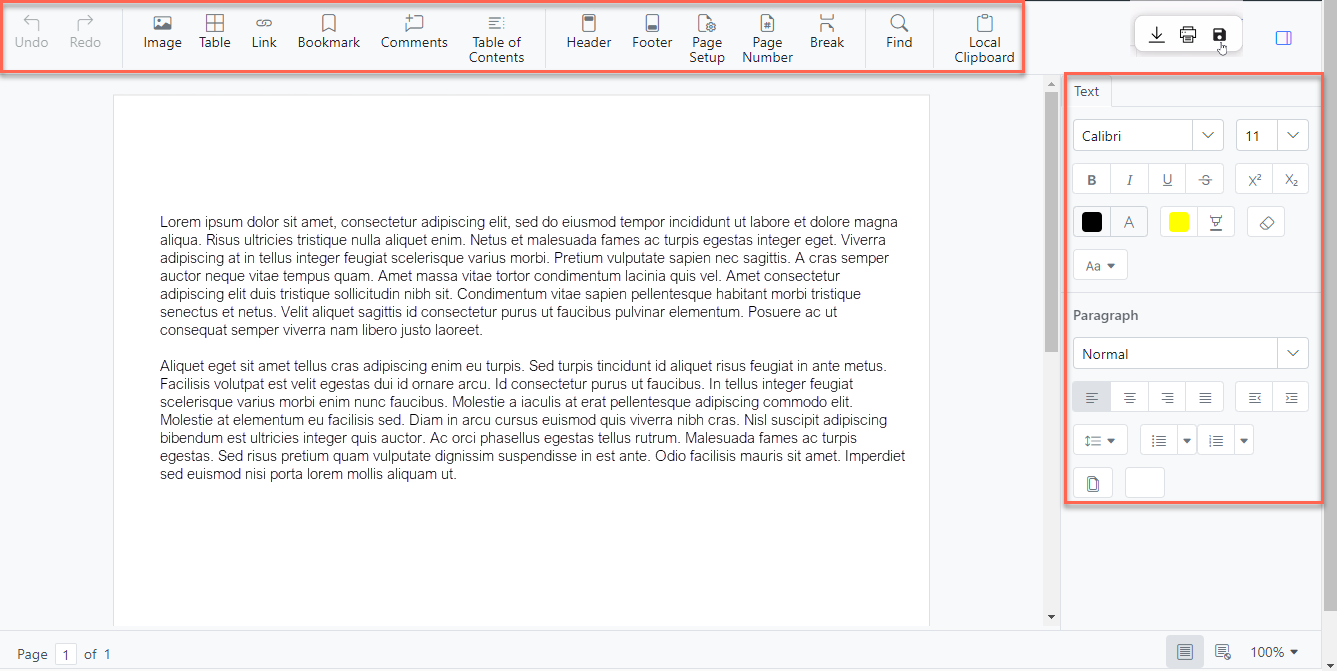1337x671 pixels.
Task: Insert a bookmark
Action: 328,33
